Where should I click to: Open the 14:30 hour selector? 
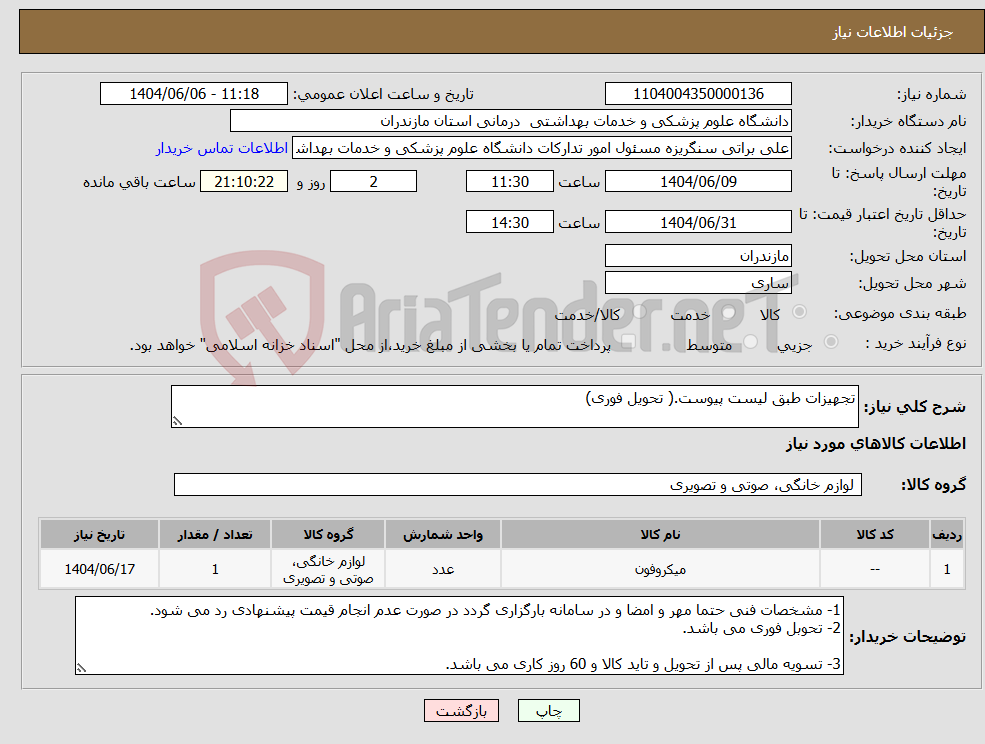click(x=510, y=221)
